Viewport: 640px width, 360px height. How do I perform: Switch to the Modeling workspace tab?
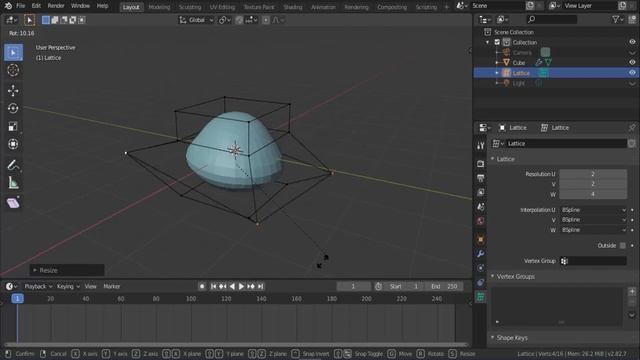pyautogui.click(x=159, y=7)
